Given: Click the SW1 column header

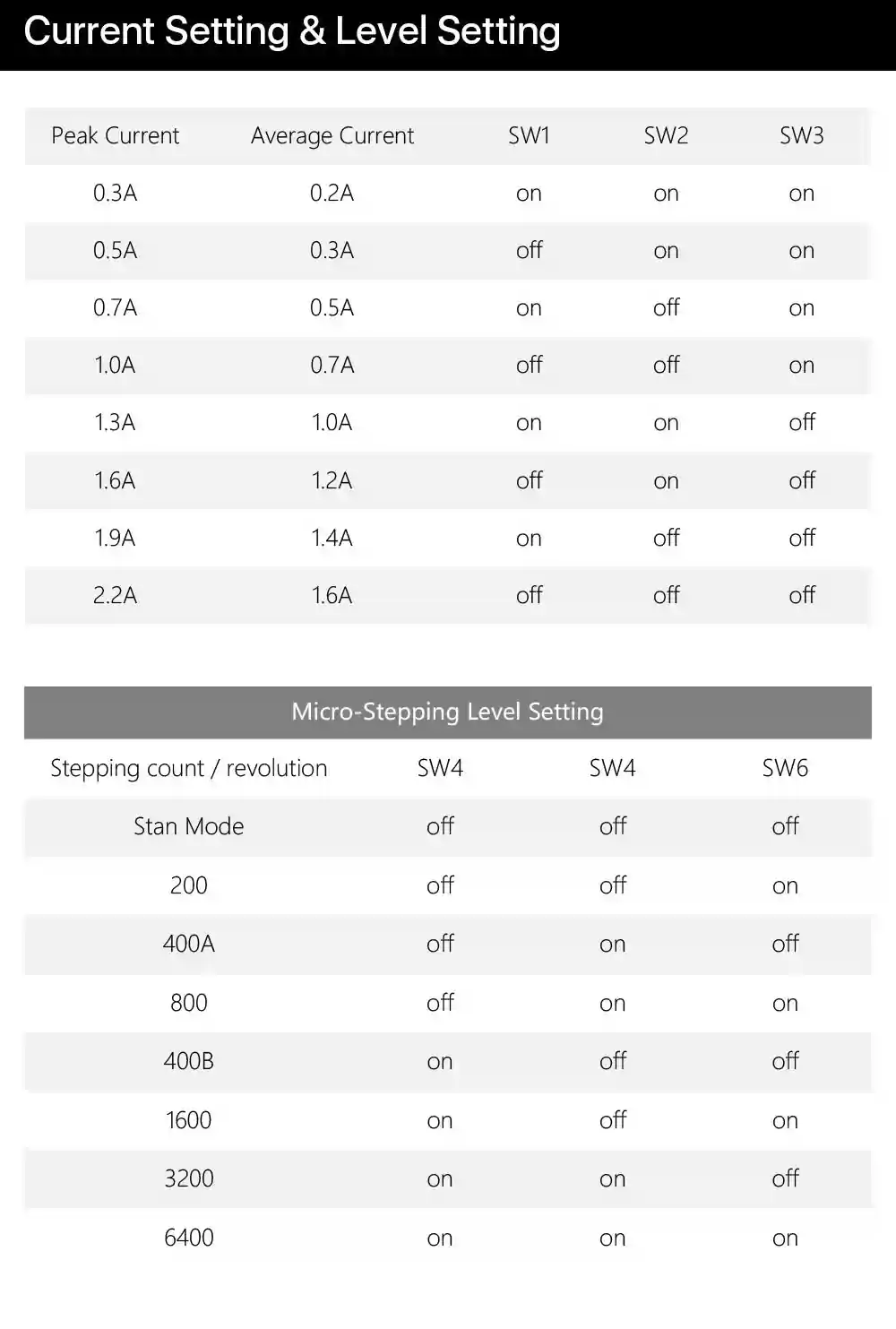Looking at the screenshot, I should pyautogui.click(x=529, y=135).
